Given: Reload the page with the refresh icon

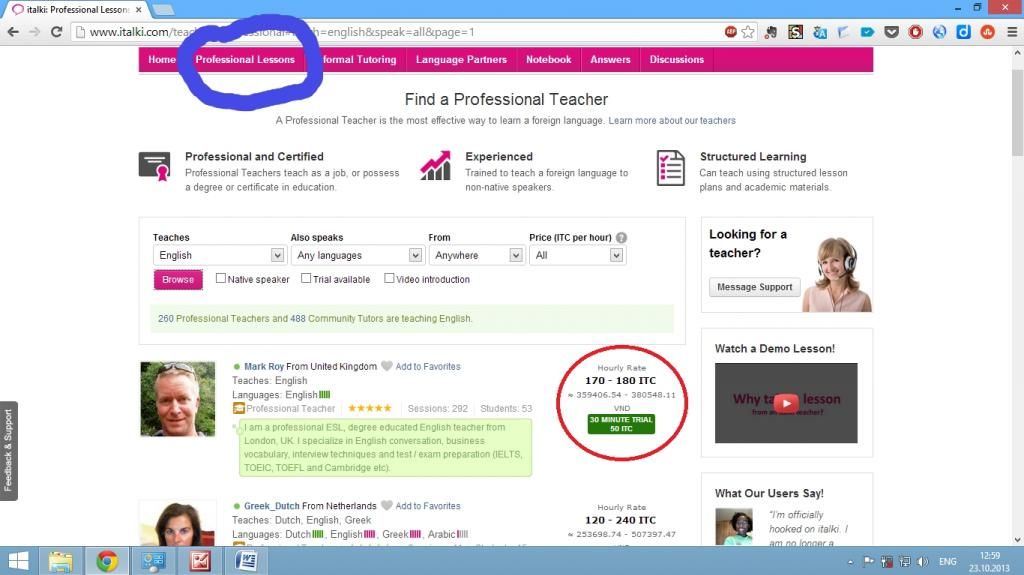Looking at the screenshot, I should 57,32.
